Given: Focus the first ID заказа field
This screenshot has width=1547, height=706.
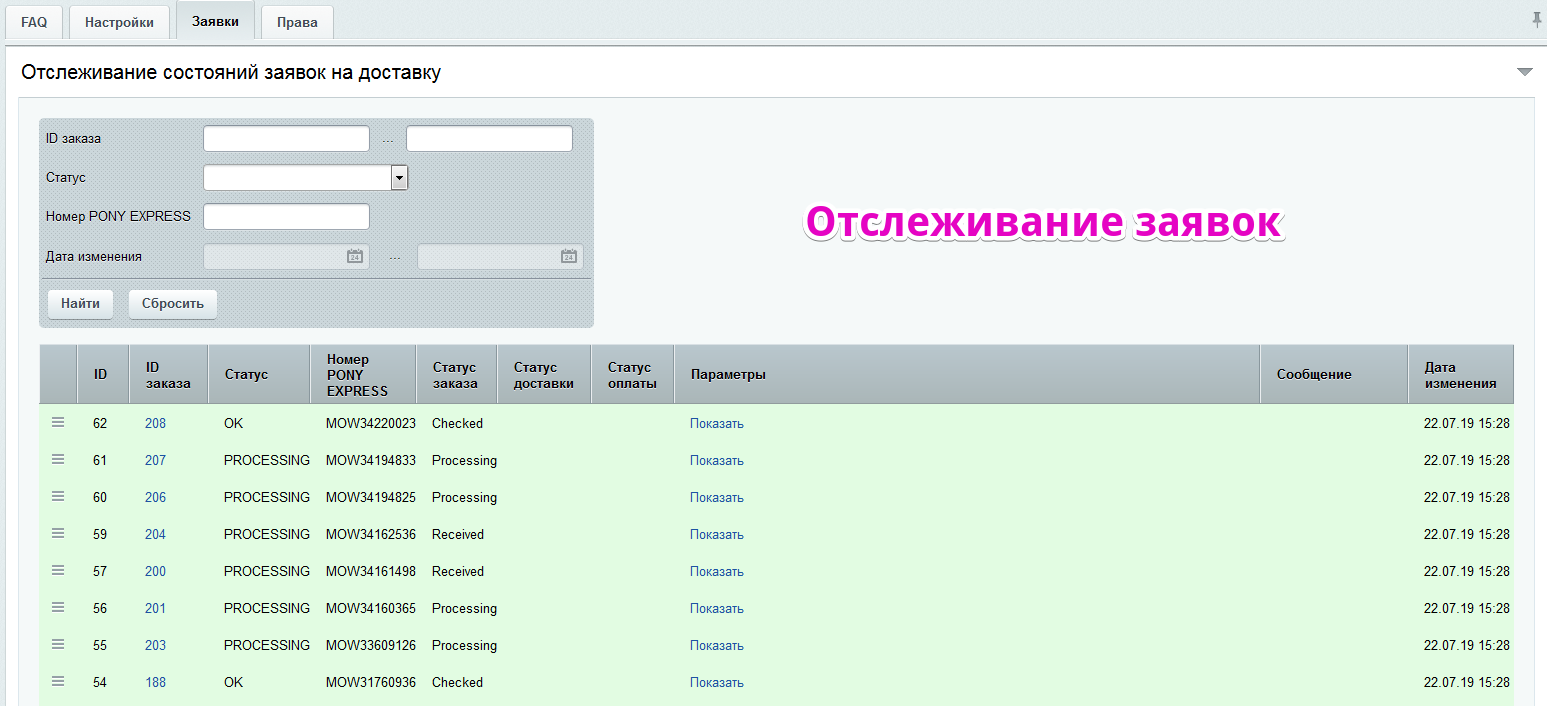Looking at the screenshot, I should 286,138.
